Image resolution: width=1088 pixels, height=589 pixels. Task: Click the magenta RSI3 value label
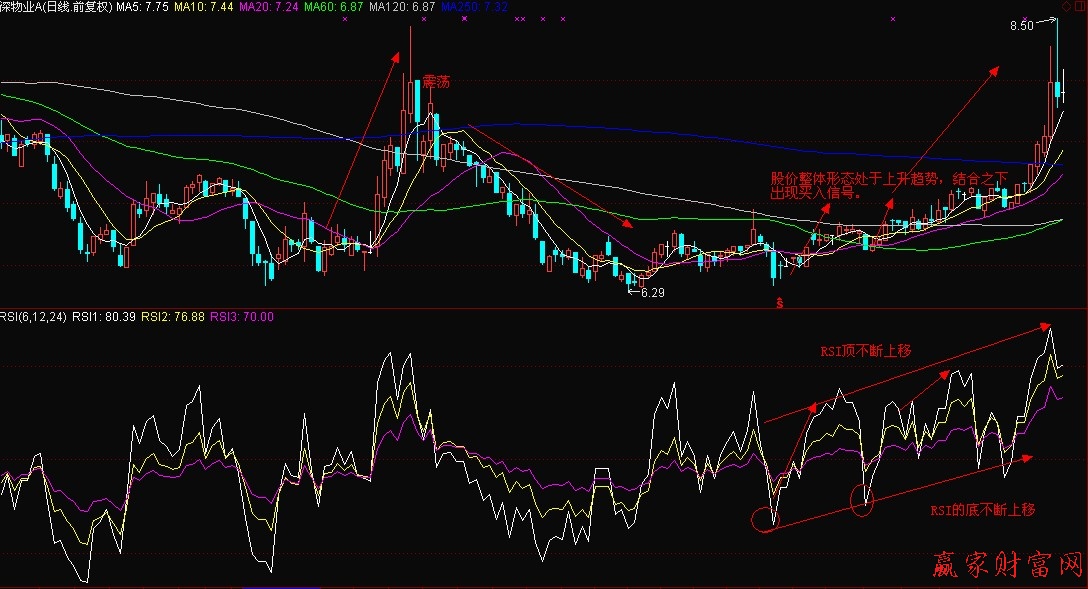click(x=241, y=317)
